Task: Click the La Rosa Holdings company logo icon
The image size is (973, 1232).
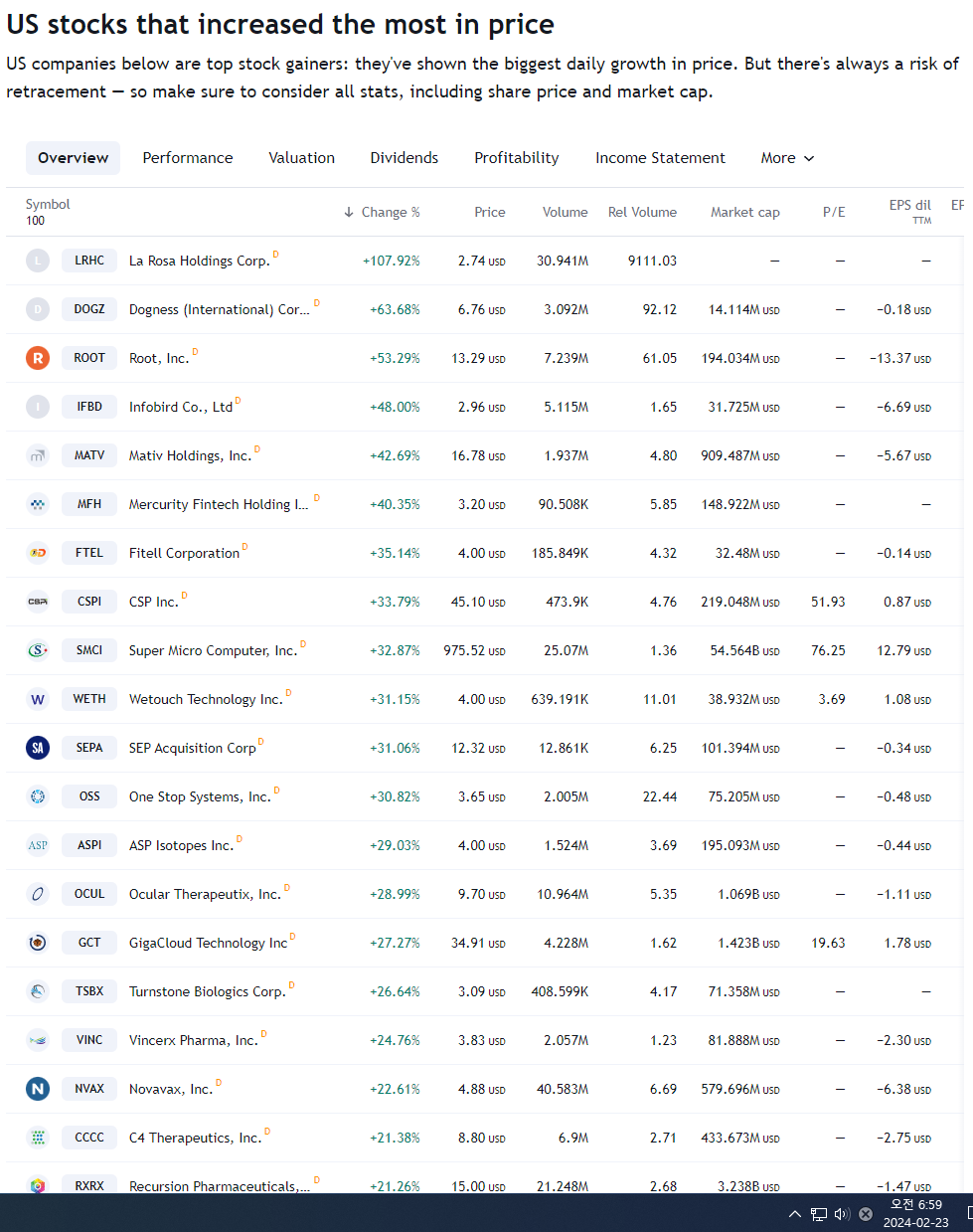Action: coord(38,261)
